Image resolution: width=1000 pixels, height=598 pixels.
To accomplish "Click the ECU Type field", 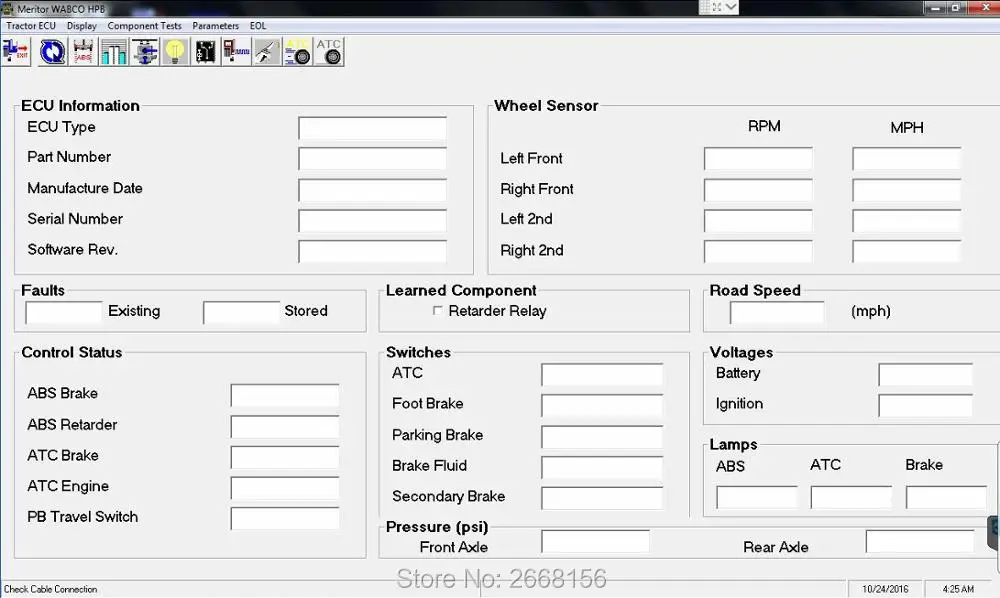I will [372, 128].
